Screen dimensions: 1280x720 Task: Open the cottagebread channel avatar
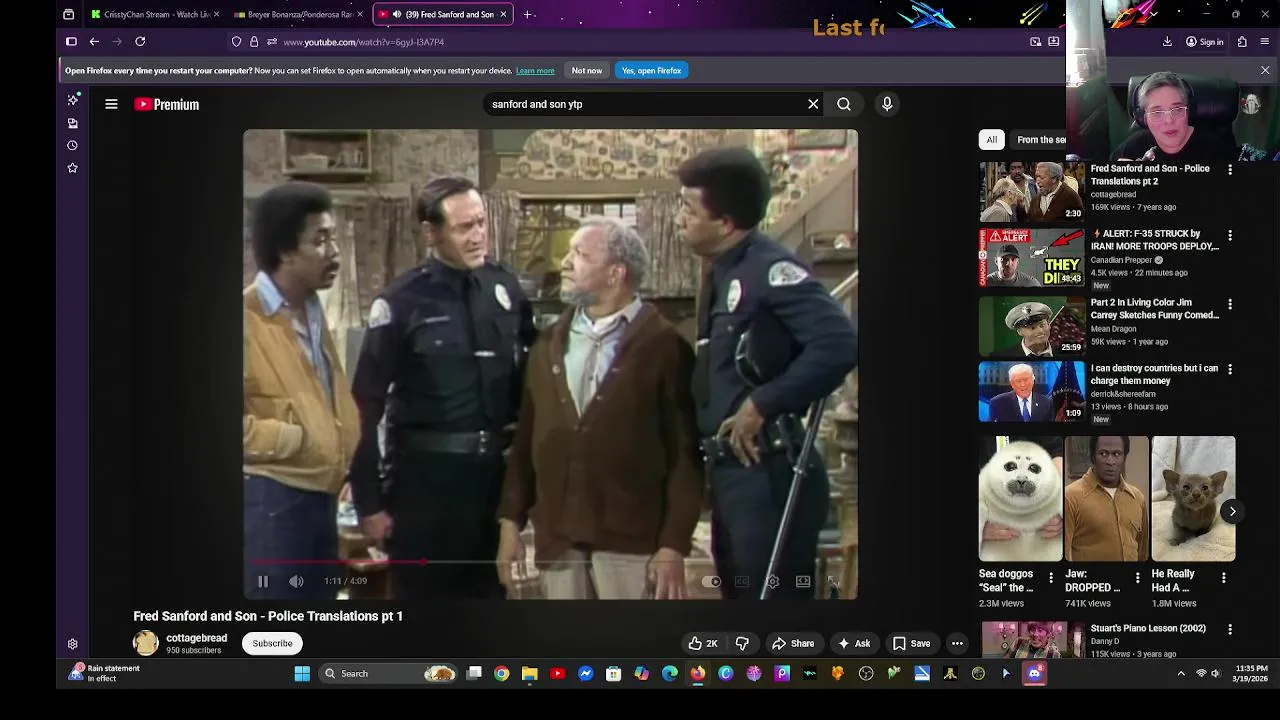point(146,643)
